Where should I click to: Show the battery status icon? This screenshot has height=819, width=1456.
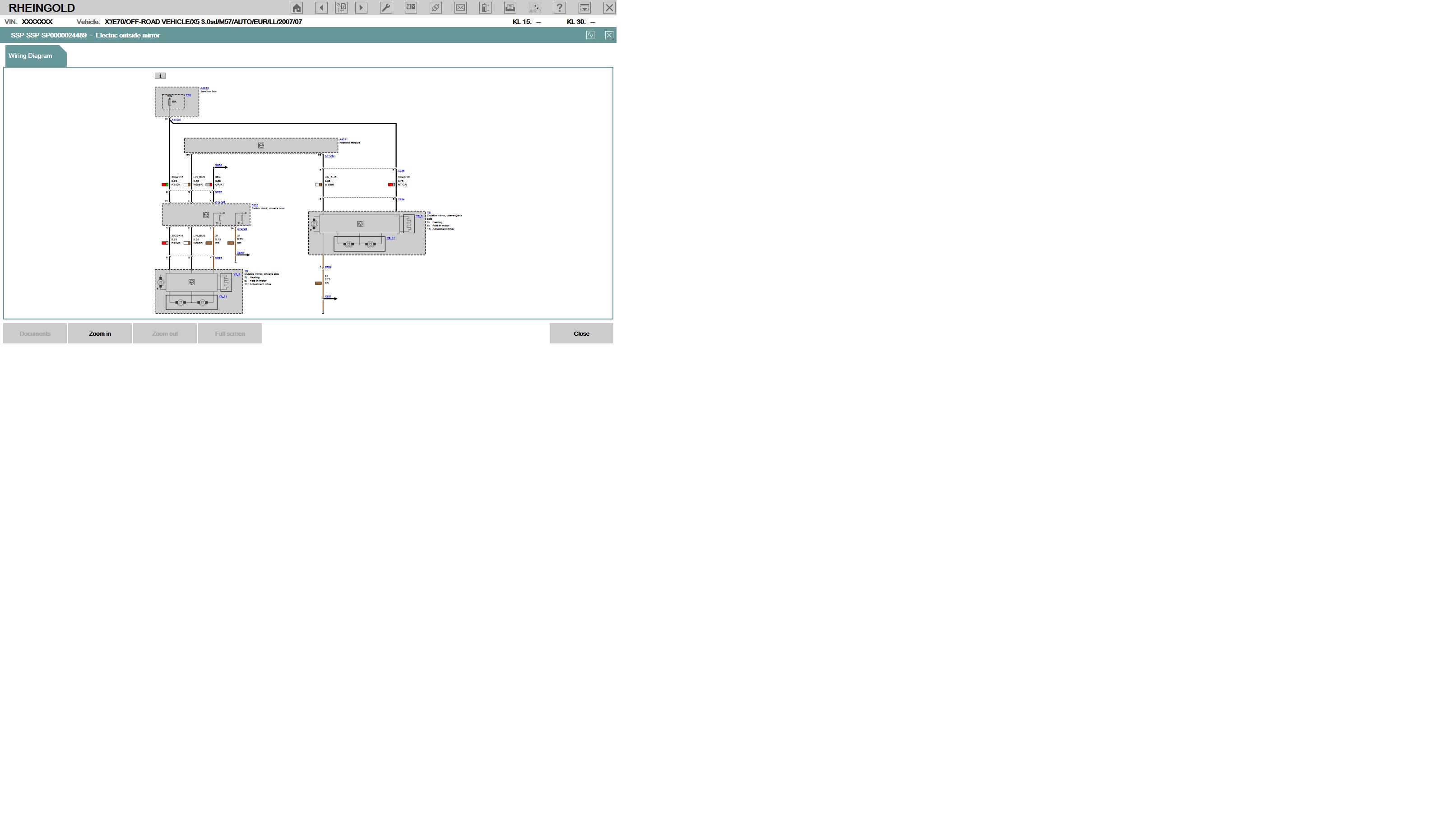(486, 7)
